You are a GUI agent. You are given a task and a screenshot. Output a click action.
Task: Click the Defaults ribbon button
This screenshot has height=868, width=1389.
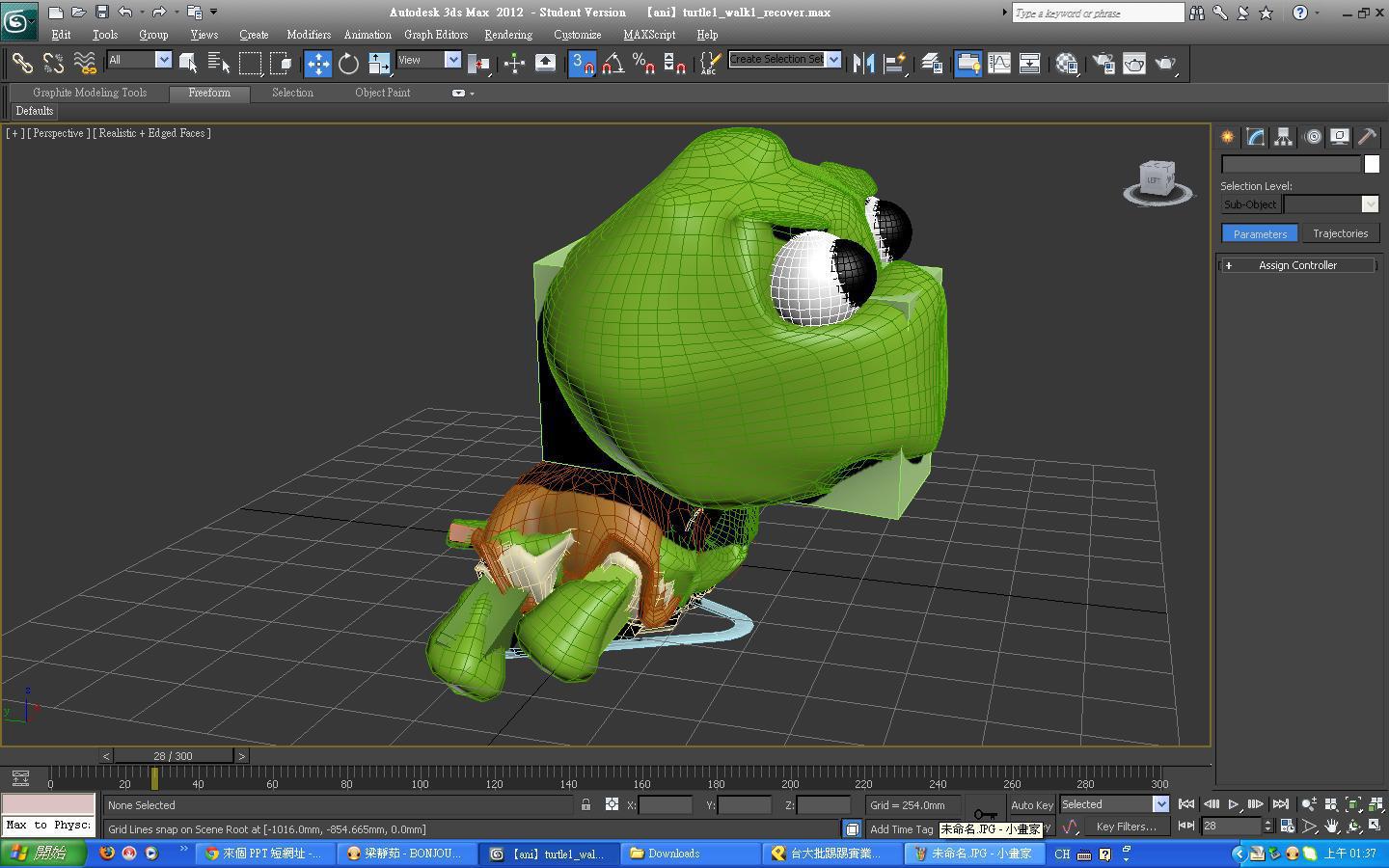[x=35, y=112]
